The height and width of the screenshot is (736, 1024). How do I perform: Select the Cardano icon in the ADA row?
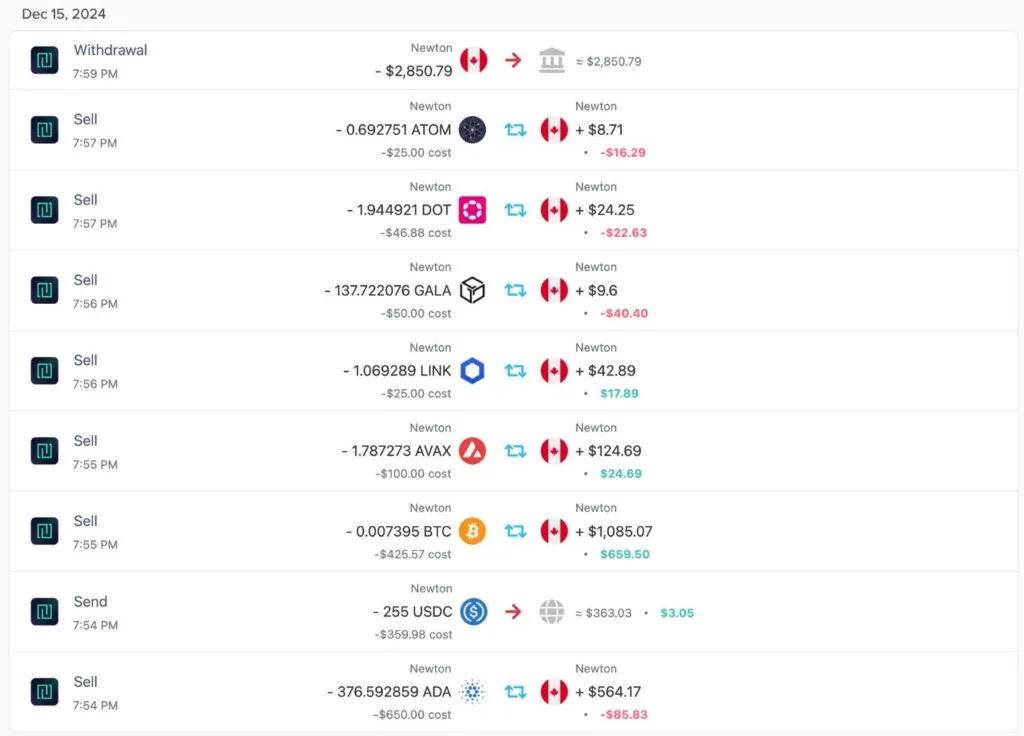(x=473, y=691)
